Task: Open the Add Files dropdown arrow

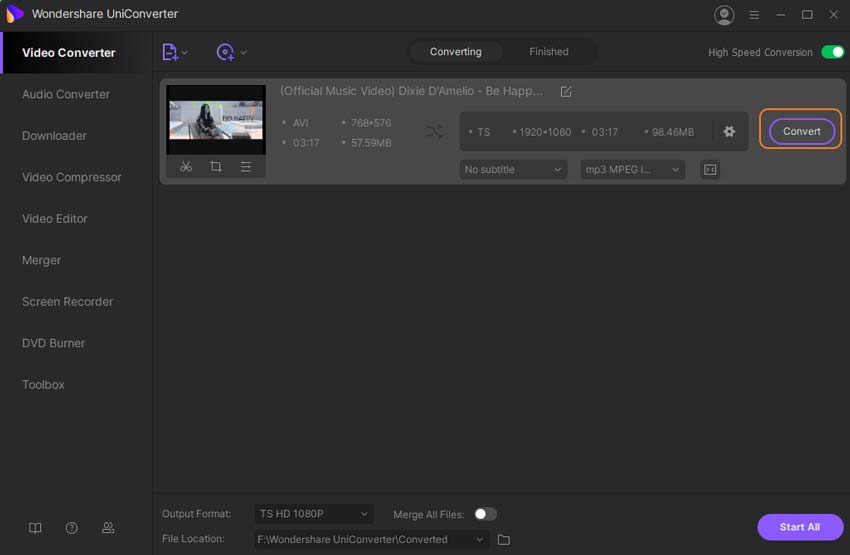Action: [x=185, y=53]
